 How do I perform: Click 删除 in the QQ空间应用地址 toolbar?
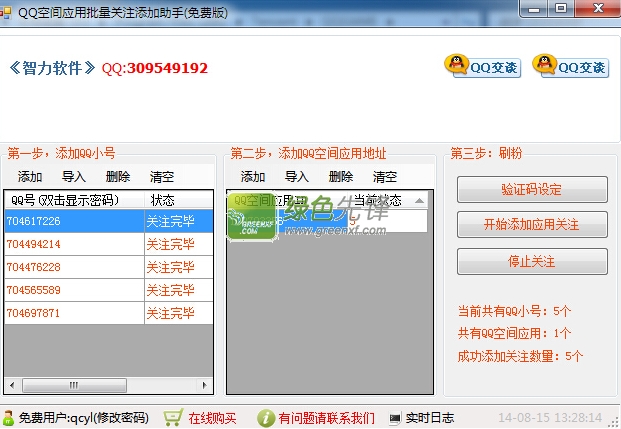(x=341, y=176)
